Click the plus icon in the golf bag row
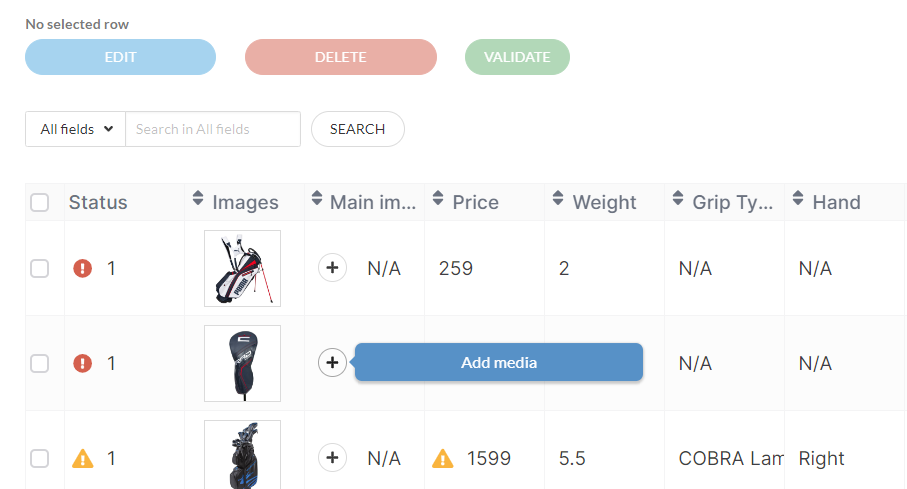907x489 pixels. point(332,268)
